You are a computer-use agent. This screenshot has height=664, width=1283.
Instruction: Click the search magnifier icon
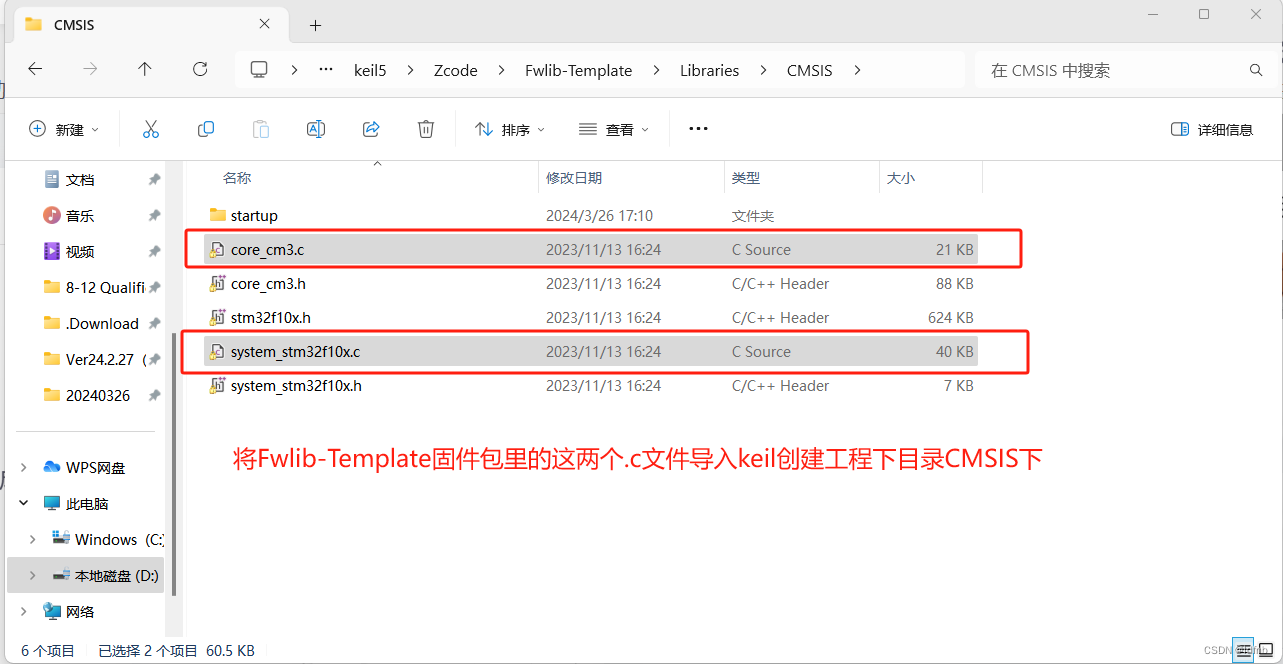pyautogui.click(x=1256, y=70)
